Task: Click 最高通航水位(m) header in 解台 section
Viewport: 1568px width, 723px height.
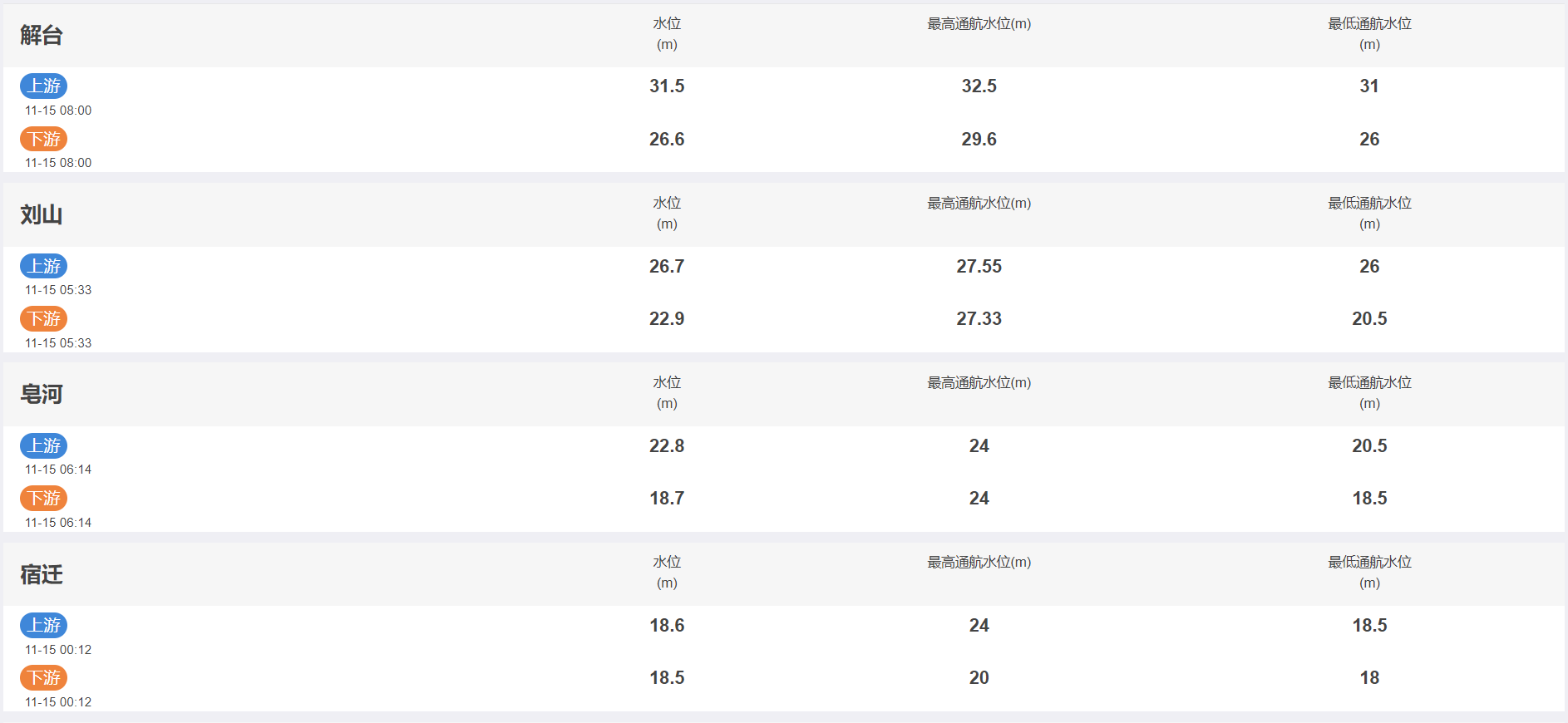Action: coord(979,24)
